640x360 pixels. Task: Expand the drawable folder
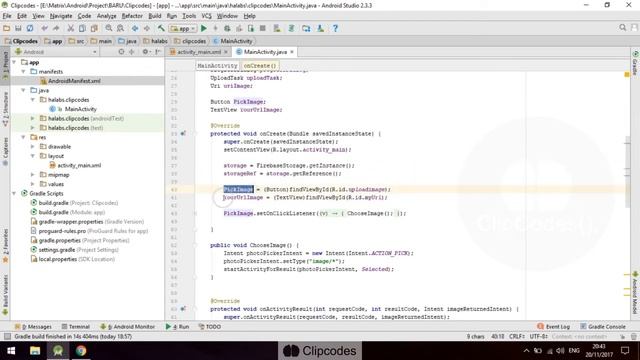[33, 147]
